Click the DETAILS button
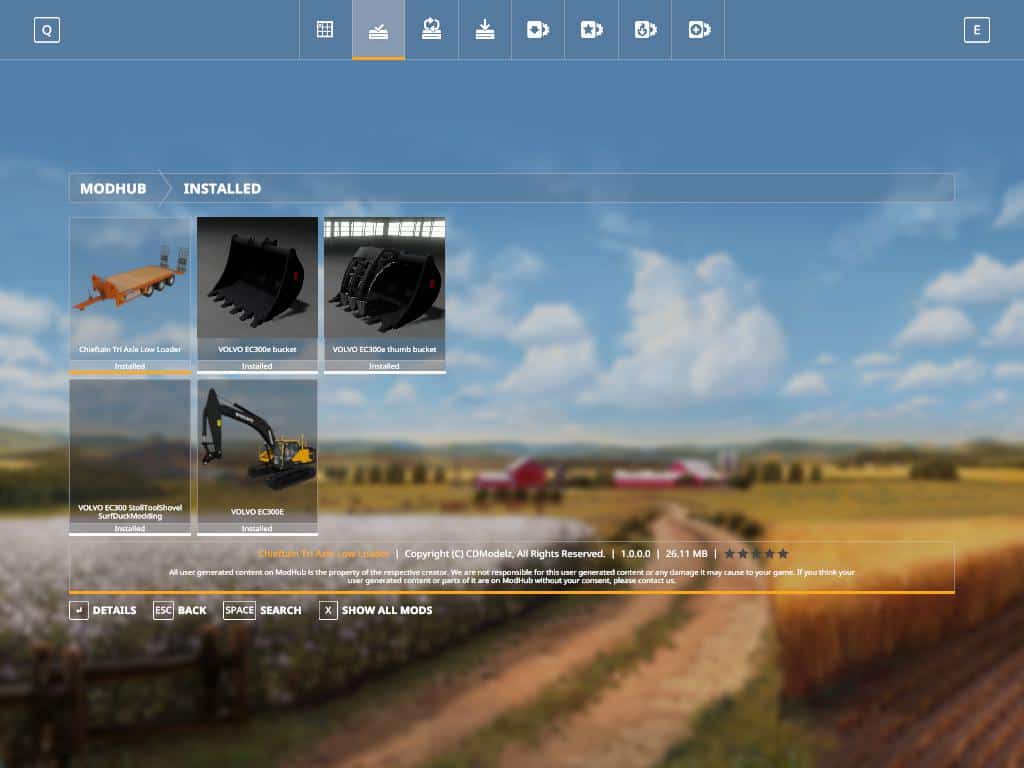 [x=103, y=610]
